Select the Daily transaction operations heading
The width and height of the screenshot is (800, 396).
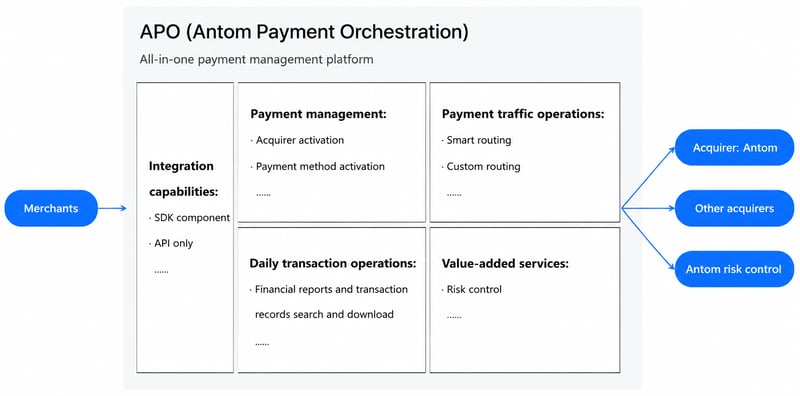click(x=333, y=263)
